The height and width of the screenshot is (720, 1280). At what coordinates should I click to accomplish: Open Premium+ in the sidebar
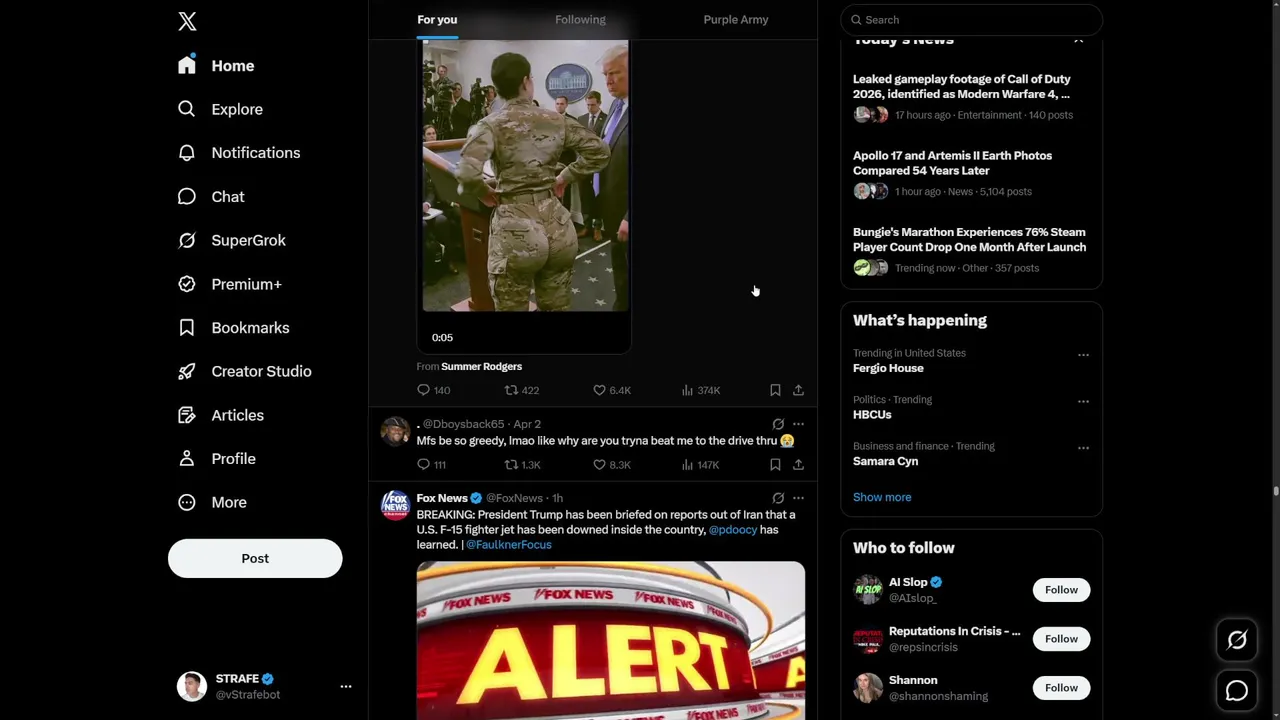[x=231, y=284]
